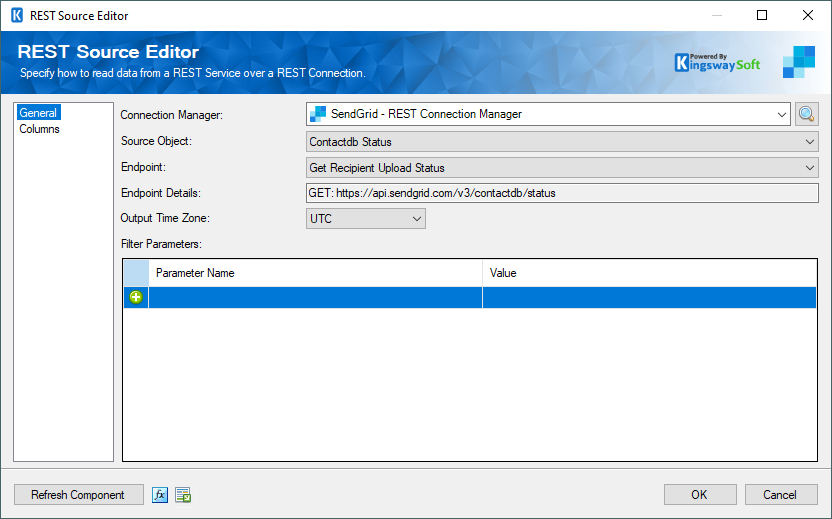The height and width of the screenshot is (519, 832).
Task: Click the Filter Parameters label
Action: point(161,244)
